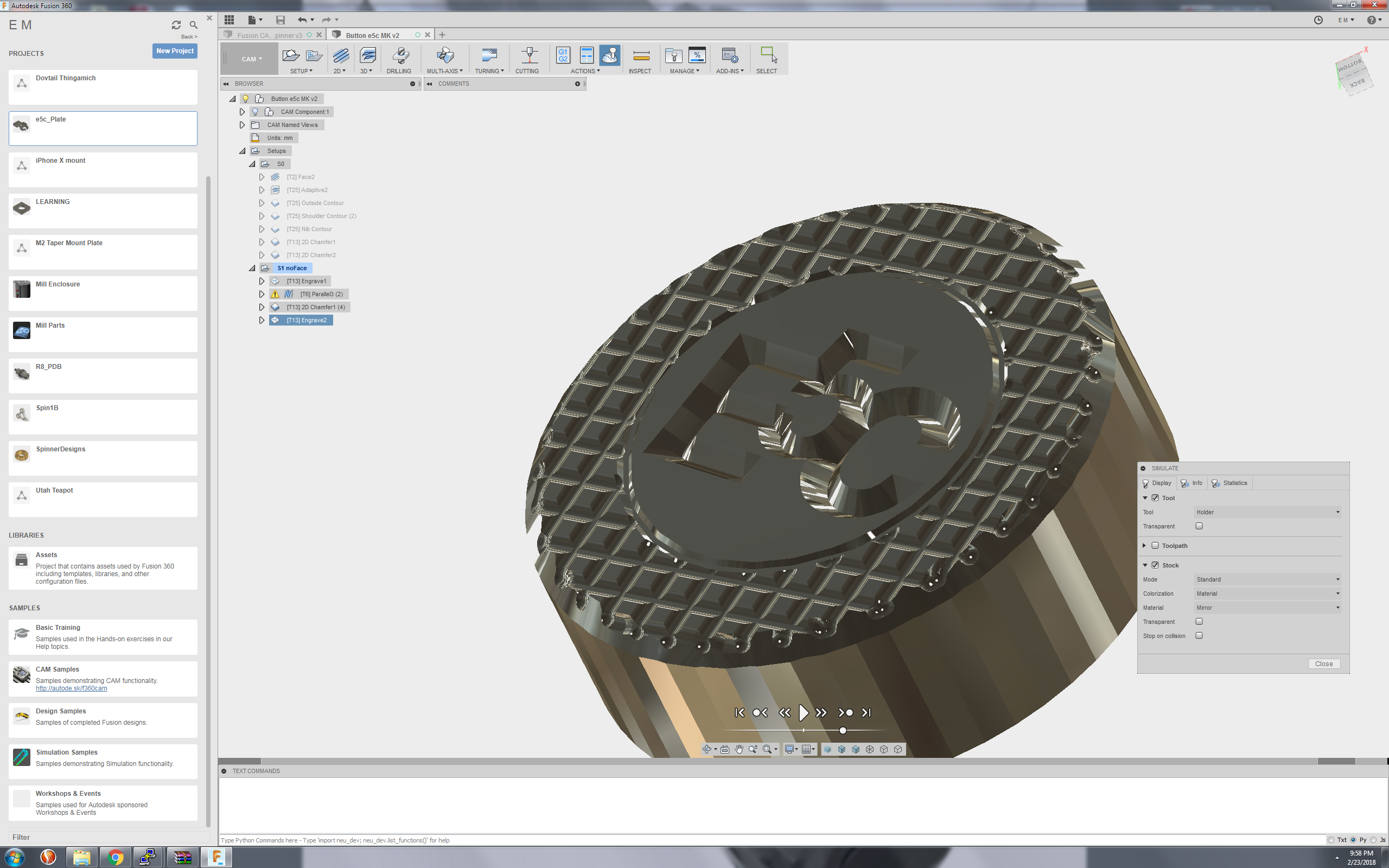
Task: Open the Colorization dropdown
Action: (x=1267, y=593)
